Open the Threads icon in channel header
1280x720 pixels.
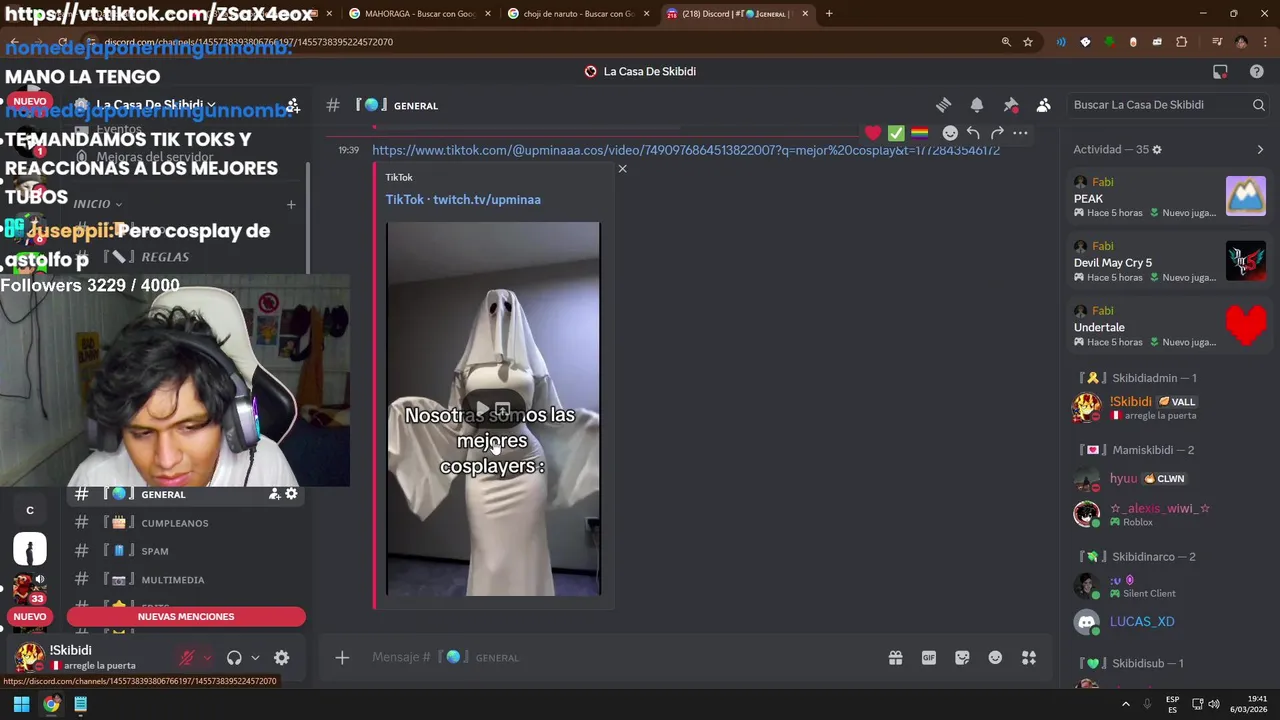tap(943, 105)
